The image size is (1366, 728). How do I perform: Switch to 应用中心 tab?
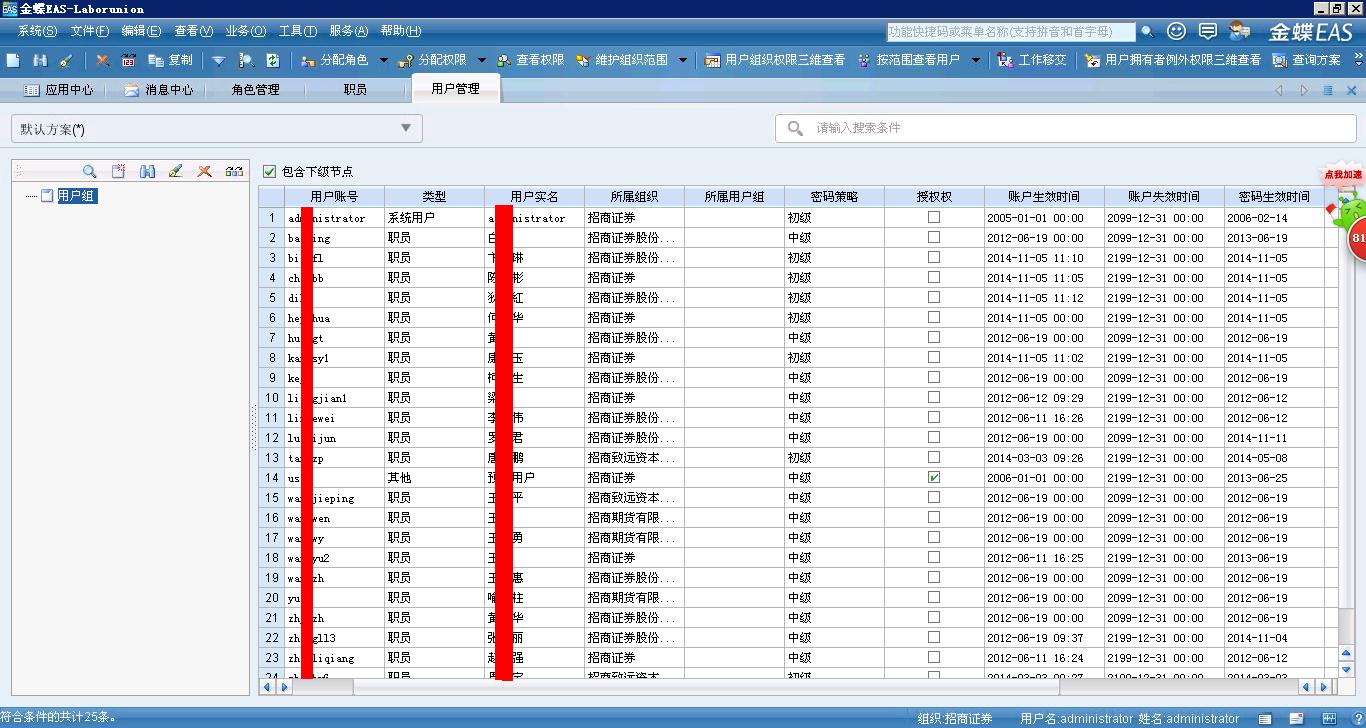(58, 90)
